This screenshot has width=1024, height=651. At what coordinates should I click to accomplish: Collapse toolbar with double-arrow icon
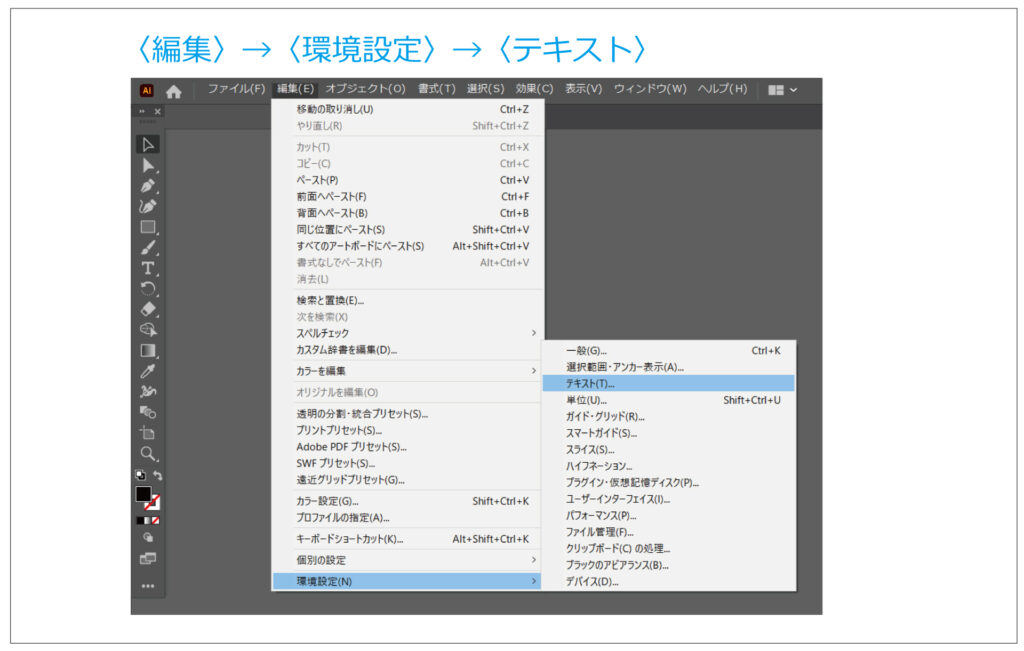tap(142, 112)
